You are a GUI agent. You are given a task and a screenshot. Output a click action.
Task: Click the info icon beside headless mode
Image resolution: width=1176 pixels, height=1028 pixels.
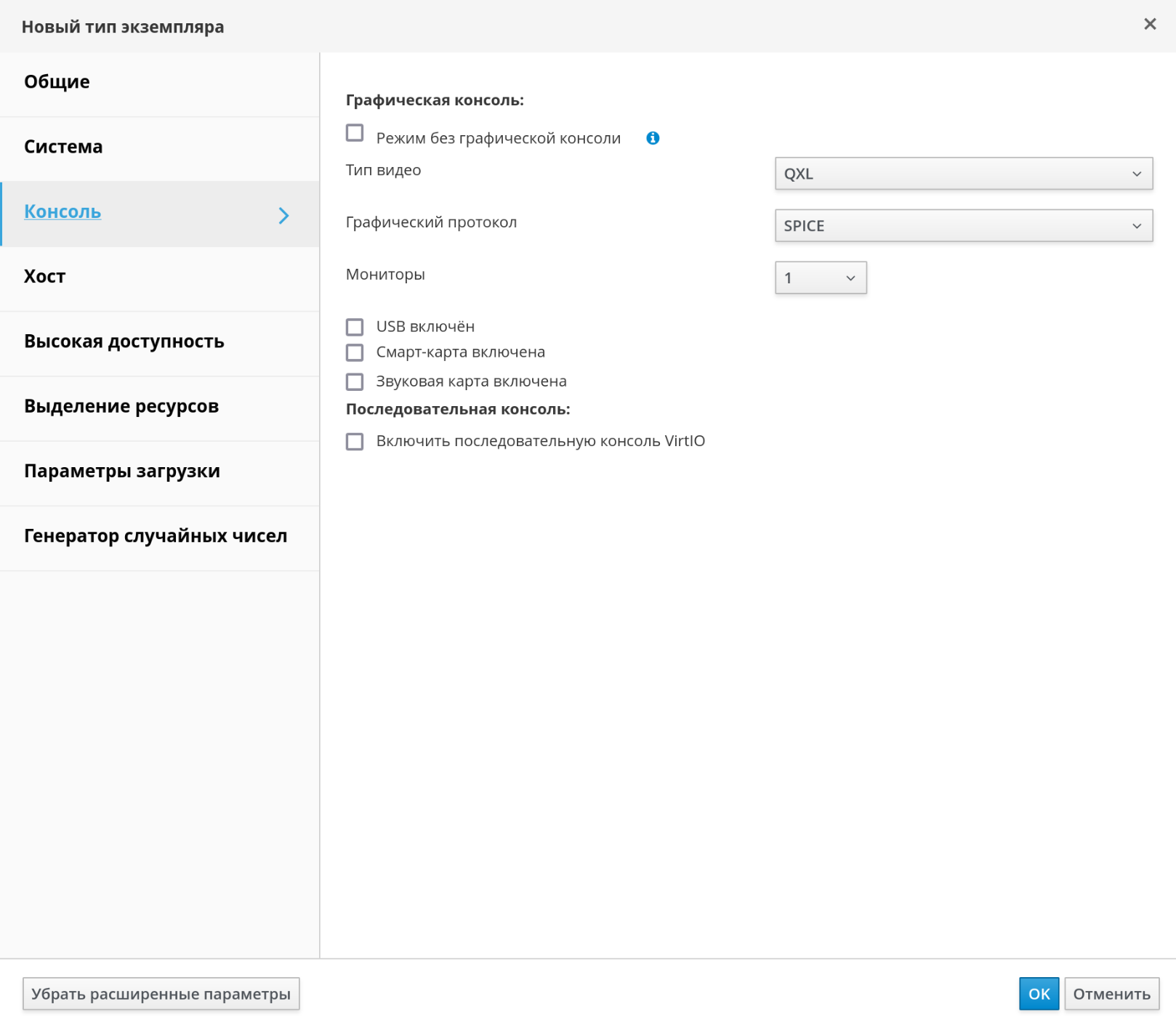653,138
